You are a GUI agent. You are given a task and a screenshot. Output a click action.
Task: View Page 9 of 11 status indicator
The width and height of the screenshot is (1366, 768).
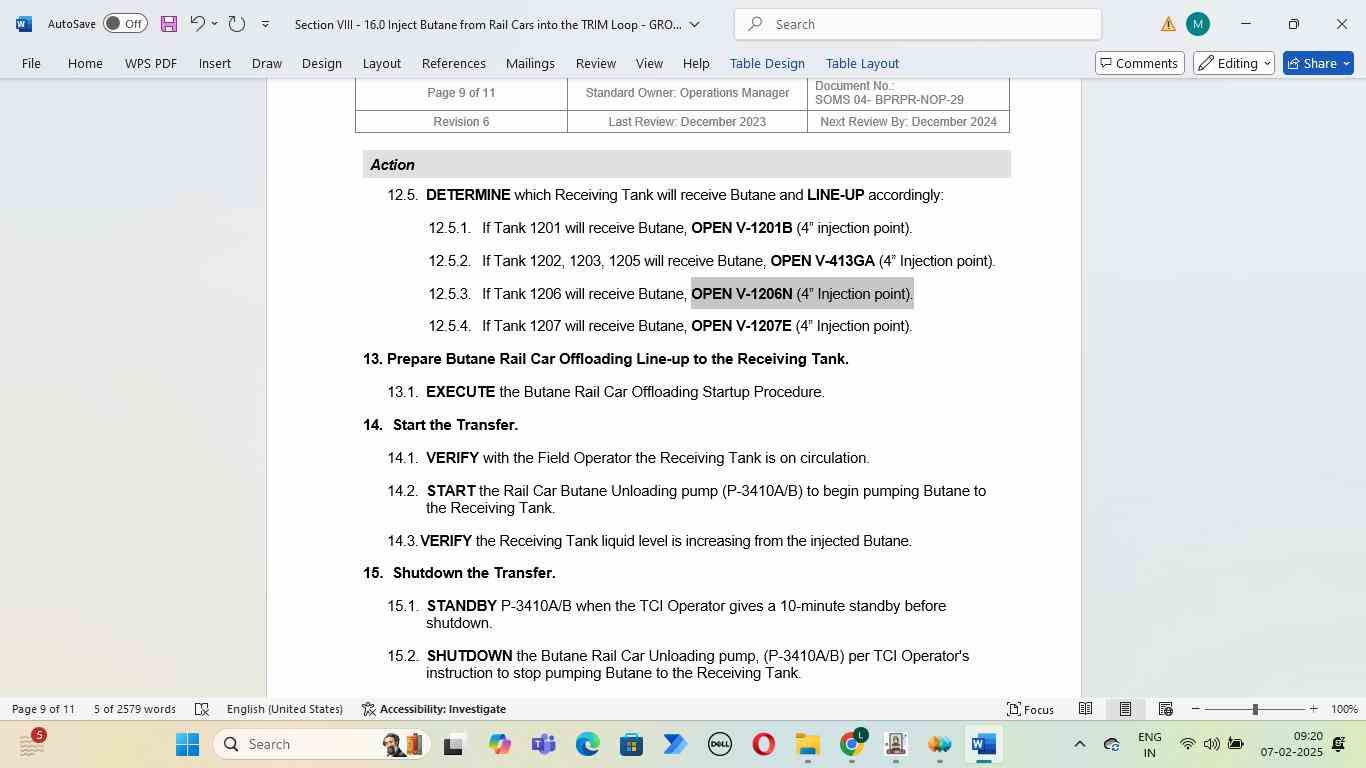pyautogui.click(x=43, y=709)
